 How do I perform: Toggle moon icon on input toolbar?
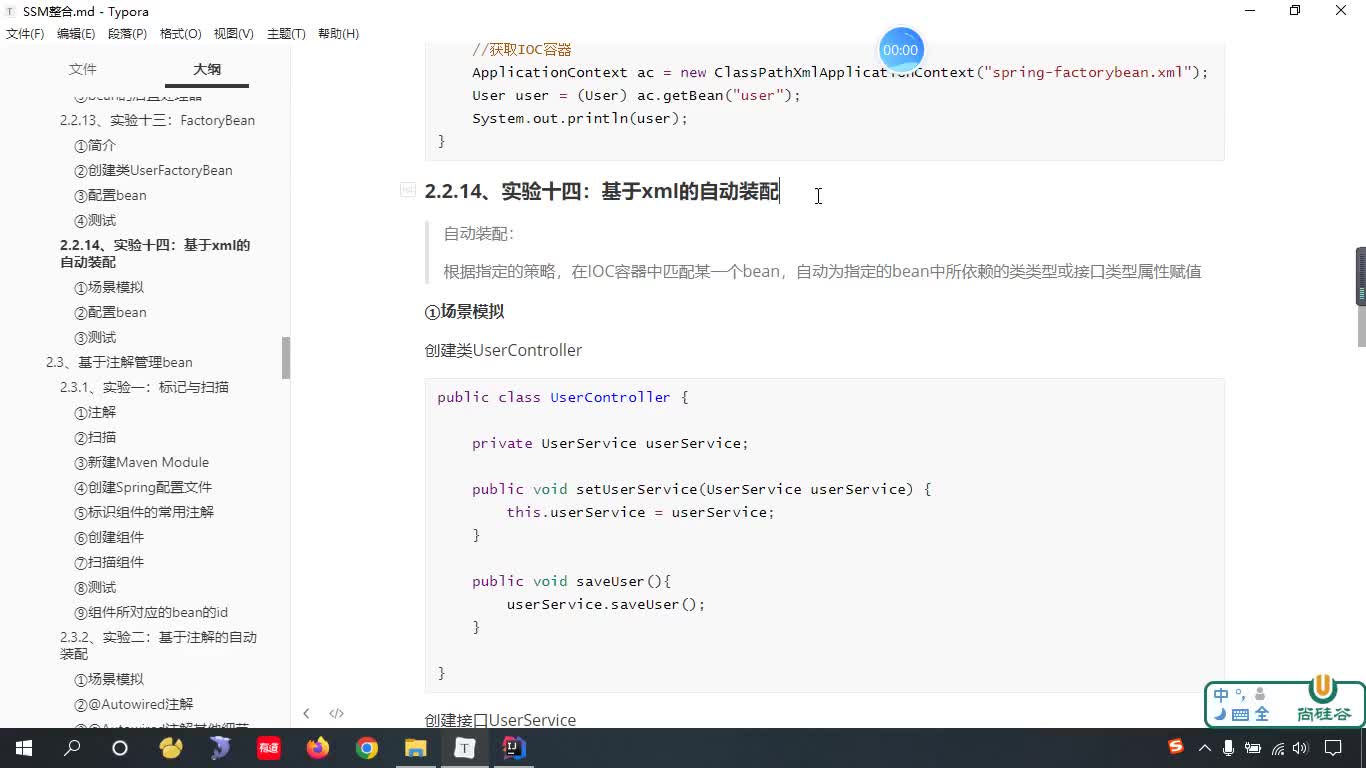pyautogui.click(x=1220, y=714)
